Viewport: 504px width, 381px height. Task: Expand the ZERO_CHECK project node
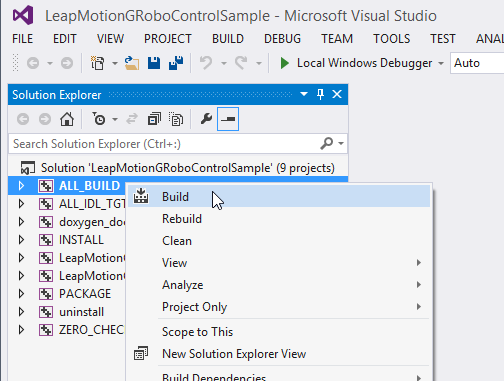21,330
